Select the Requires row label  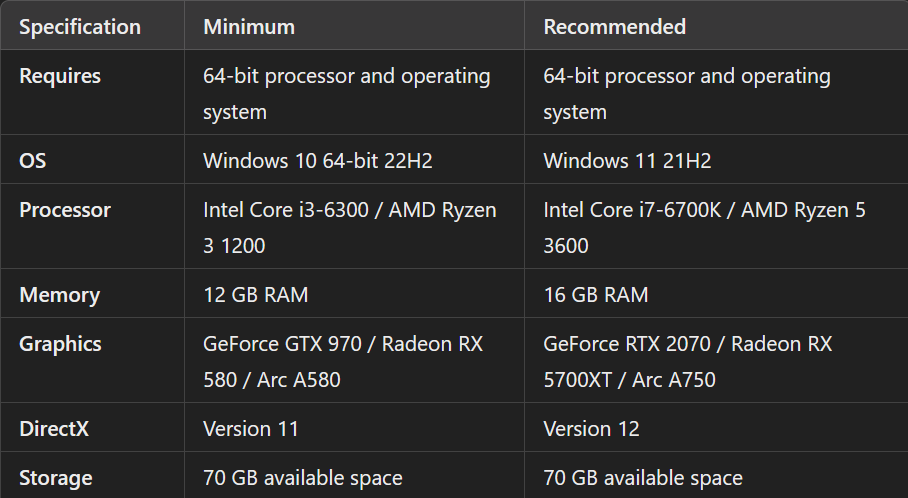pyautogui.click(x=60, y=76)
